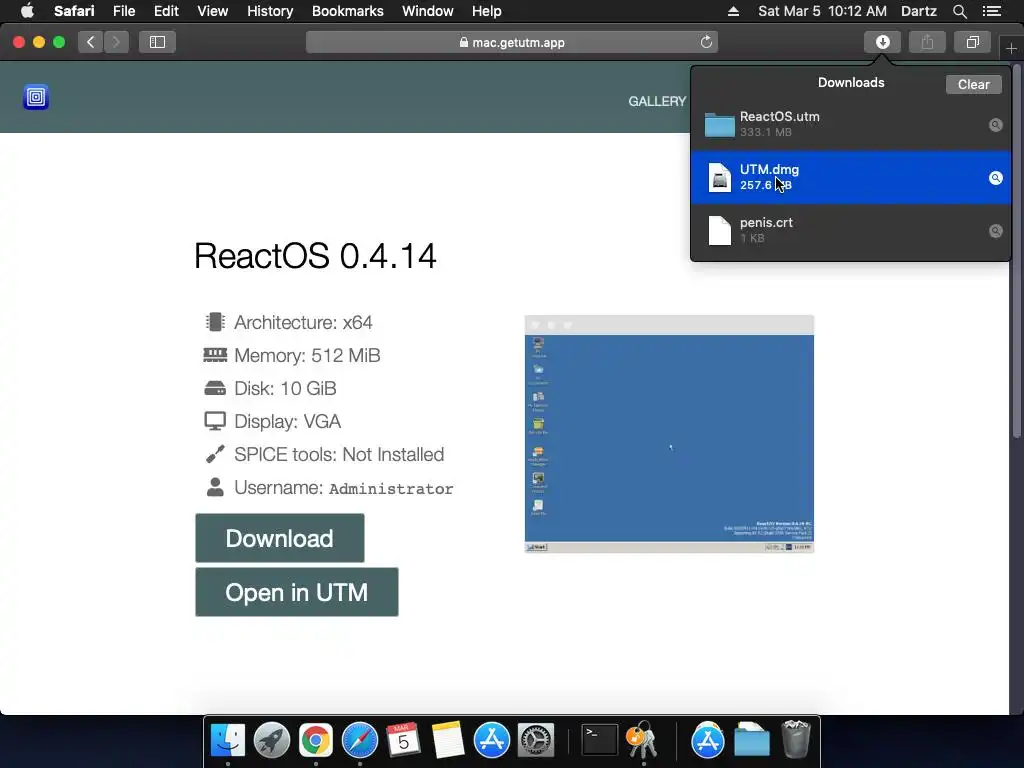1024x768 pixels.
Task: Open System Preferences gear in Dock
Action: (x=536, y=740)
